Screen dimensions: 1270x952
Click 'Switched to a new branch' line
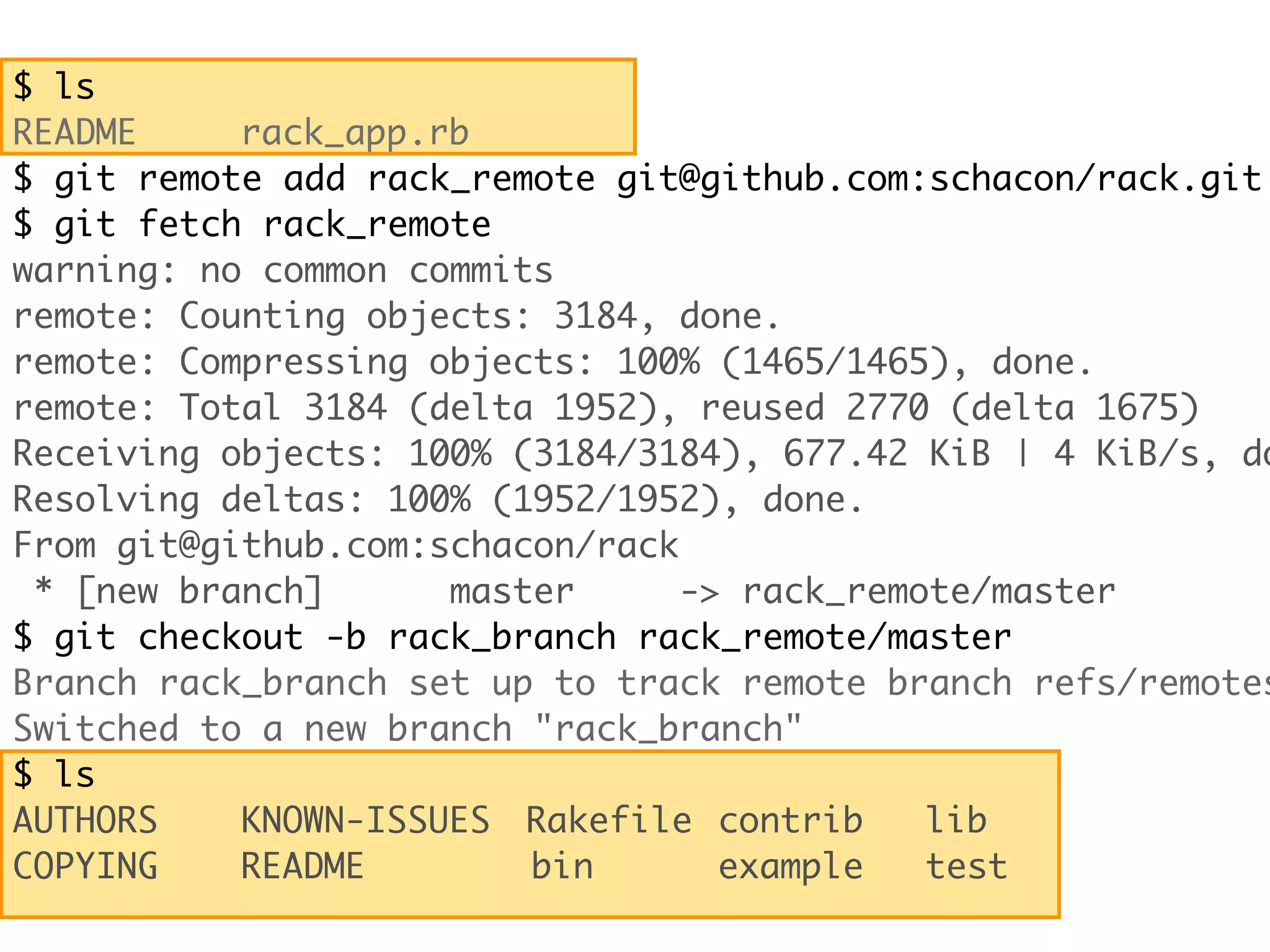(407, 729)
